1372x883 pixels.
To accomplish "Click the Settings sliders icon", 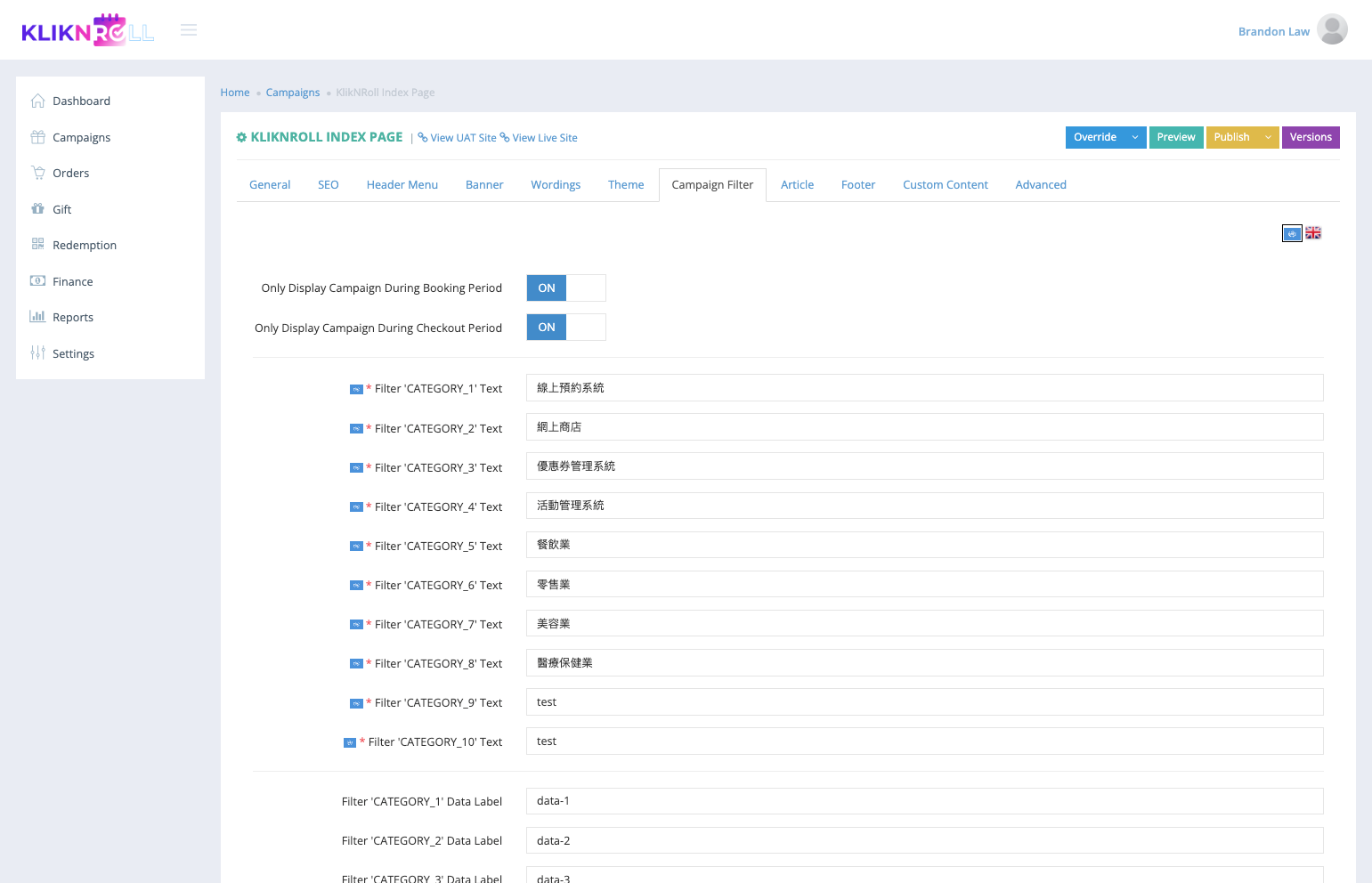I will pyautogui.click(x=37, y=353).
